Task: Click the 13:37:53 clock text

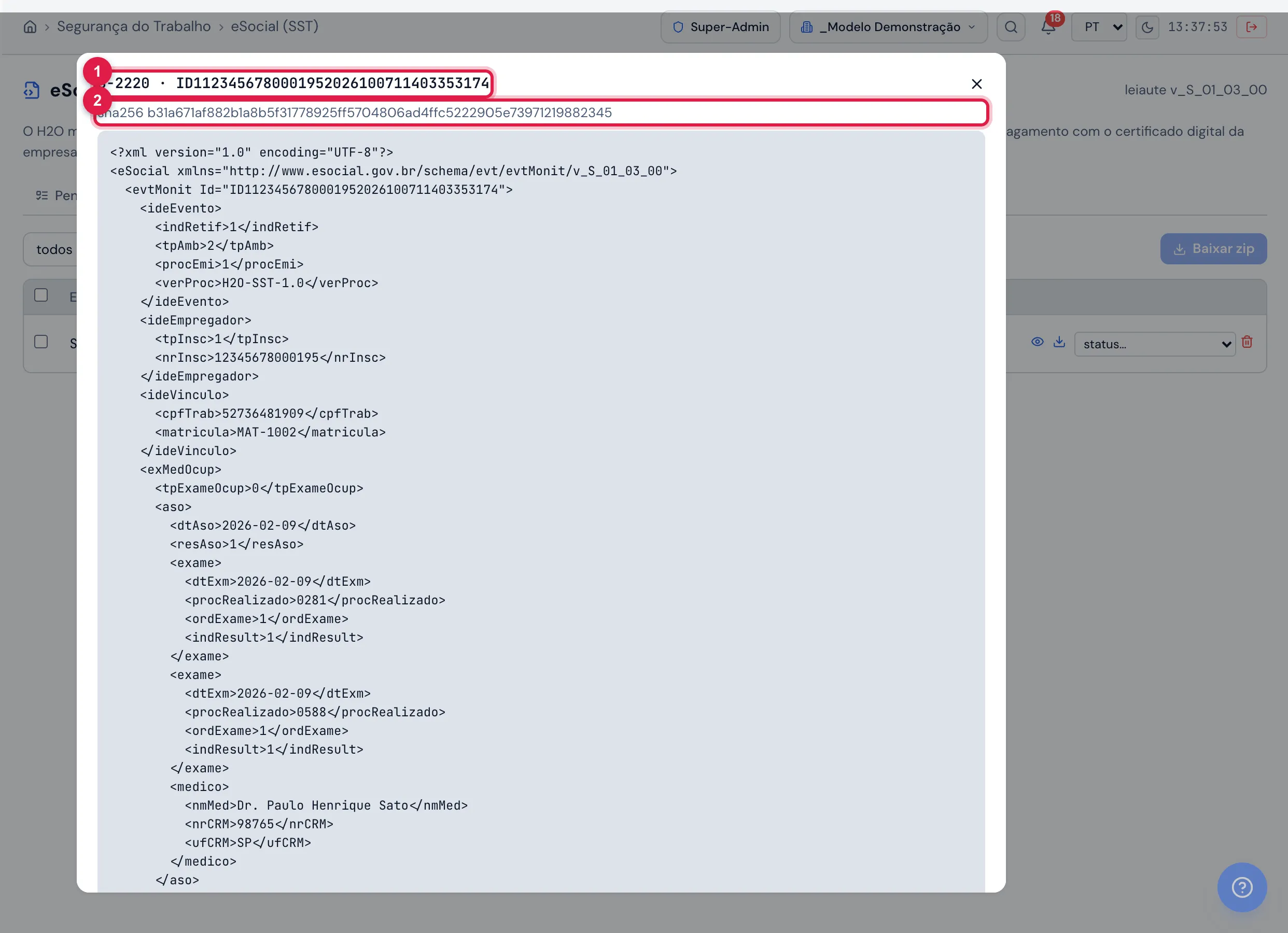Action: pos(1197,26)
